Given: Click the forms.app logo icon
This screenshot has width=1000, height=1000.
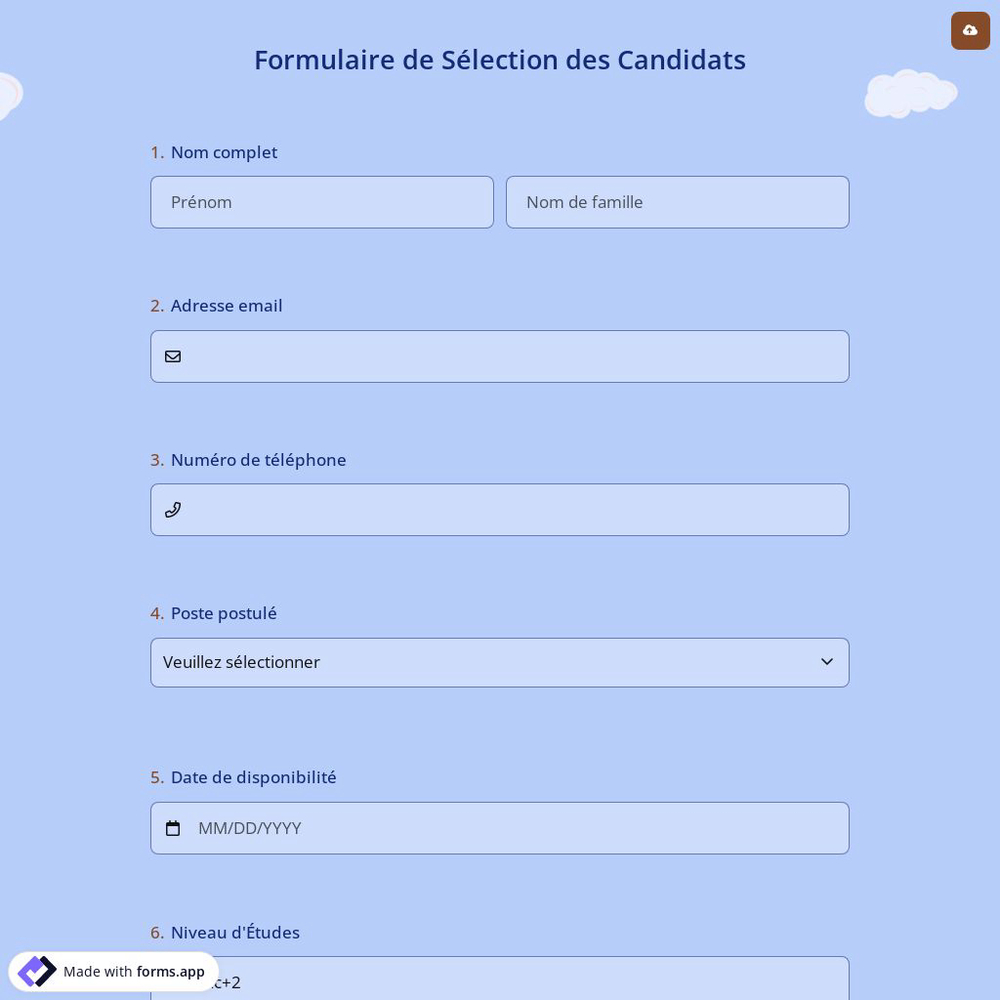Looking at the screenshot, I should [x=37, y=971].
